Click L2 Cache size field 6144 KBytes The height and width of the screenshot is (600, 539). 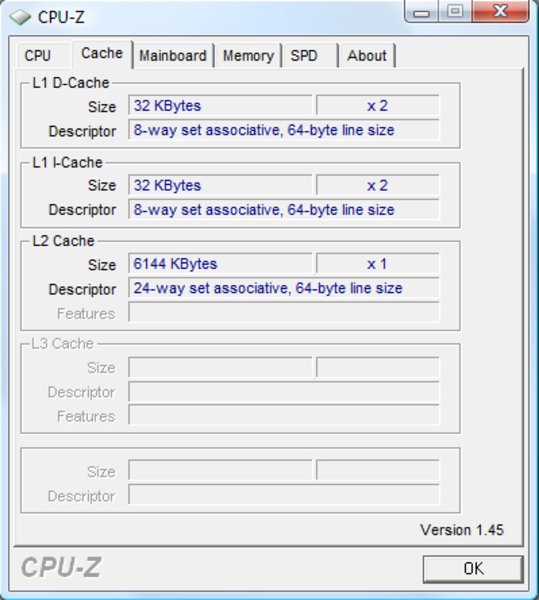click(220, 264)
